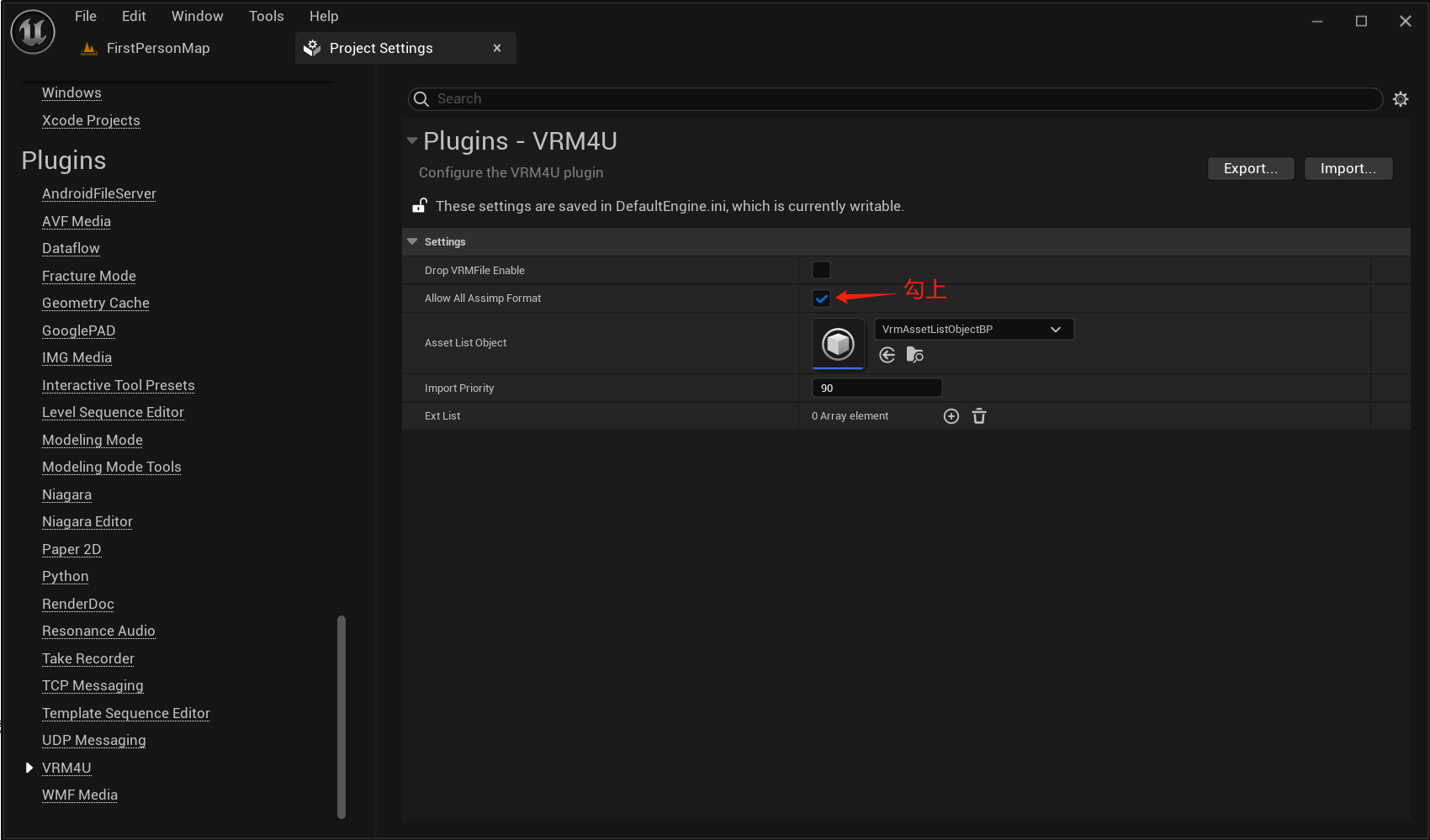Open the Edit menu
The width and height of the screenshot is (1430, 840).
tap(134, 16)
